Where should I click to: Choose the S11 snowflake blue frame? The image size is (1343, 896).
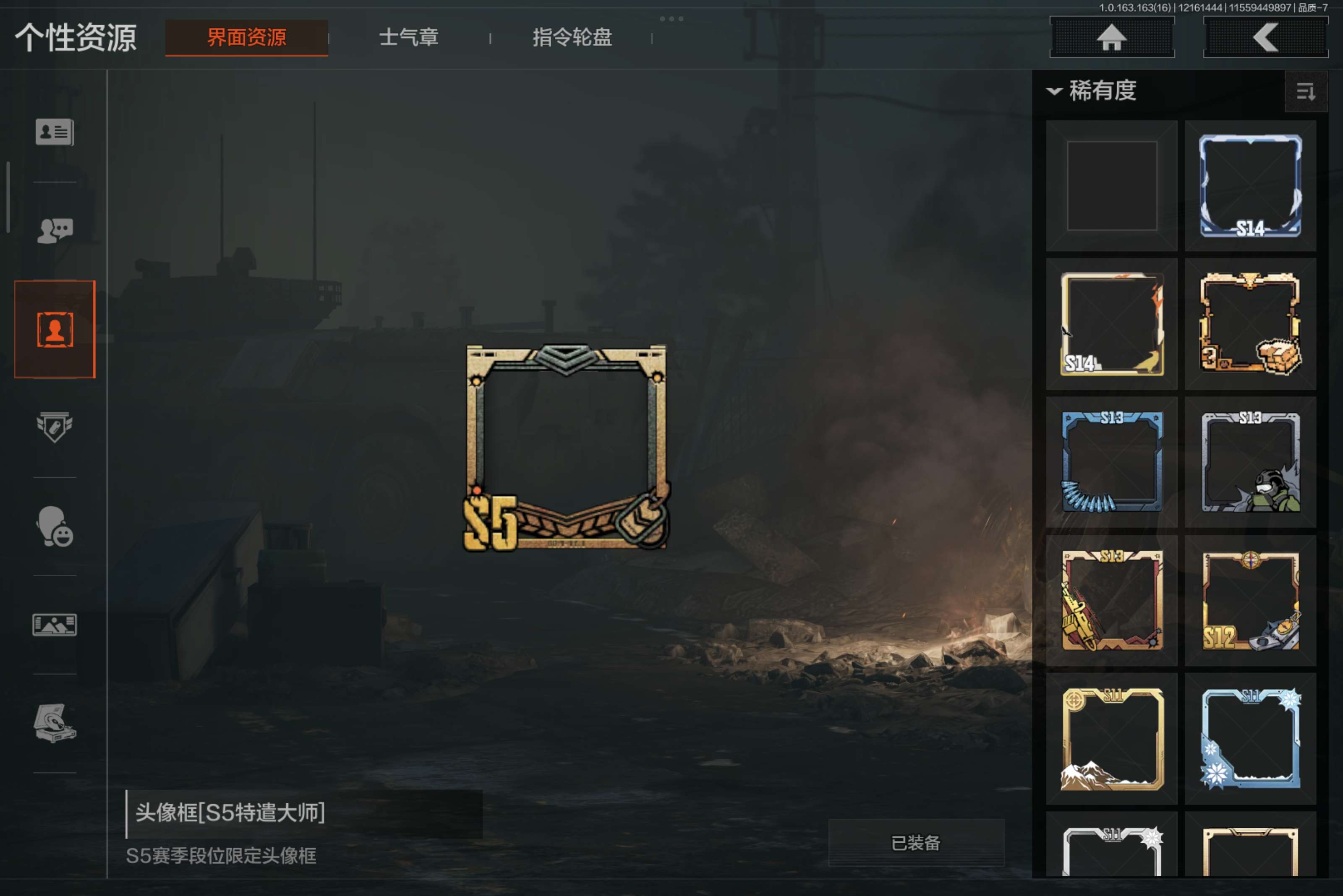pos(1250,739)
